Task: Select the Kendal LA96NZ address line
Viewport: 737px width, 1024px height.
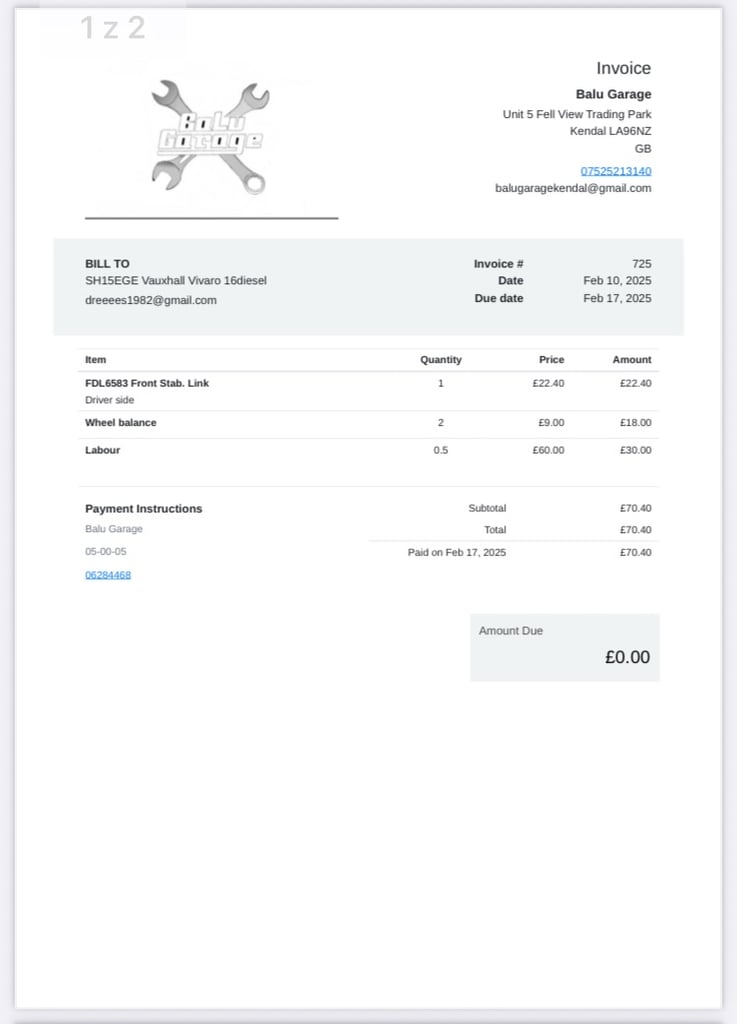Action: click(610, 131)
